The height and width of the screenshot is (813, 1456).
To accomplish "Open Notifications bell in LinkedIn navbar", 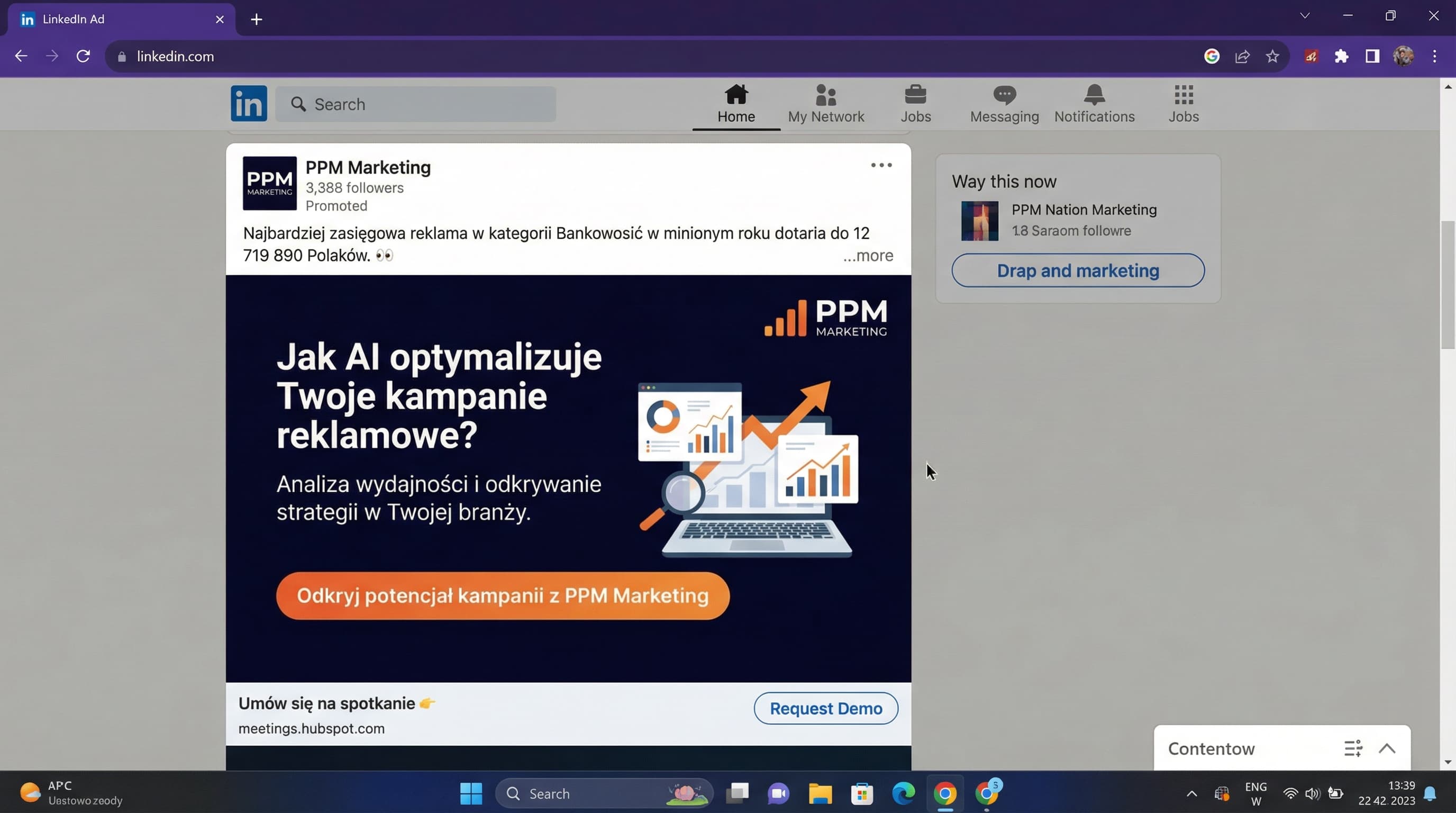I will (x=1094, y=103).
